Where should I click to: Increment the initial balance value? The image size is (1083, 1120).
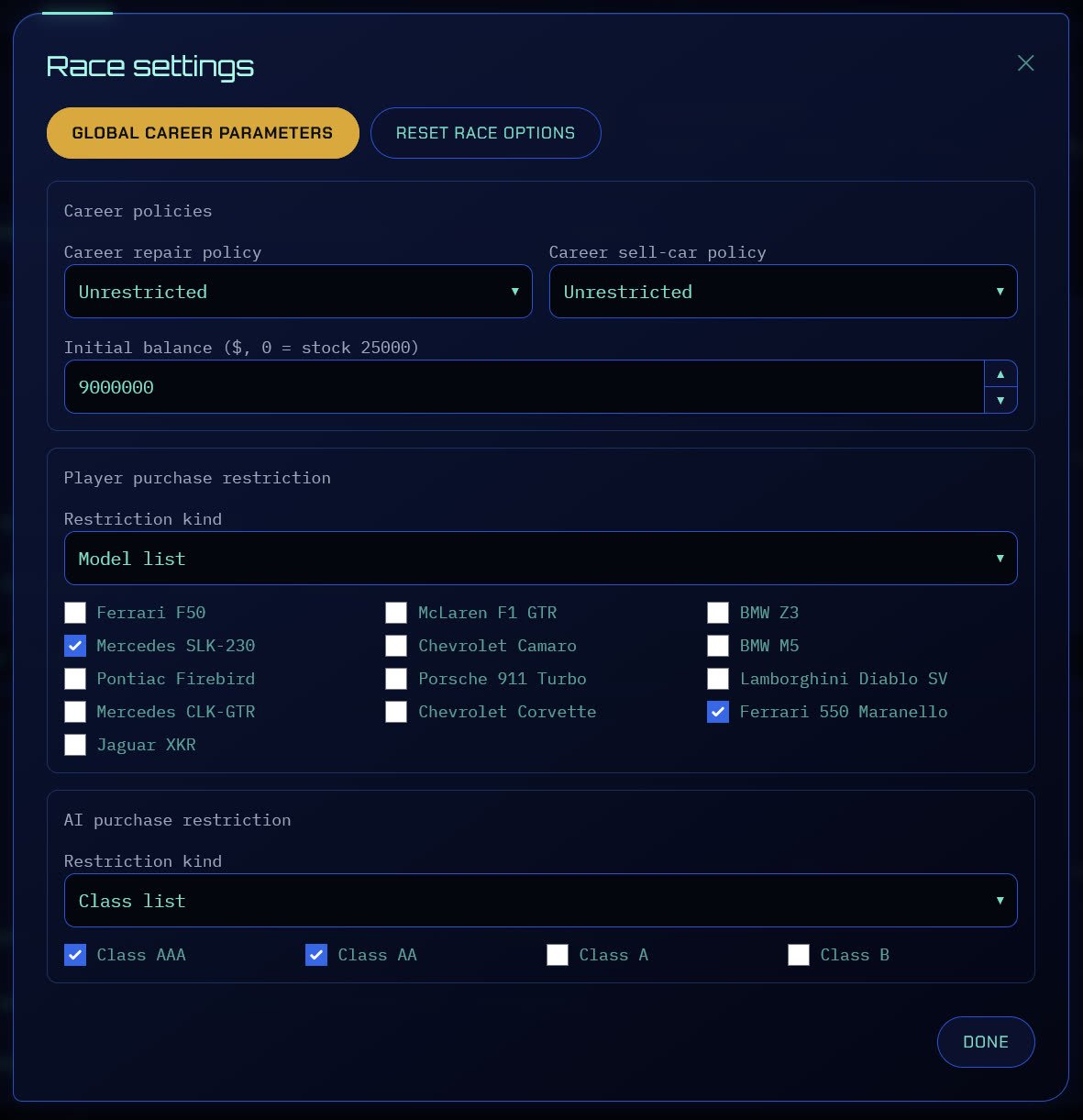pyautogui.click(x=1000, y=374)
